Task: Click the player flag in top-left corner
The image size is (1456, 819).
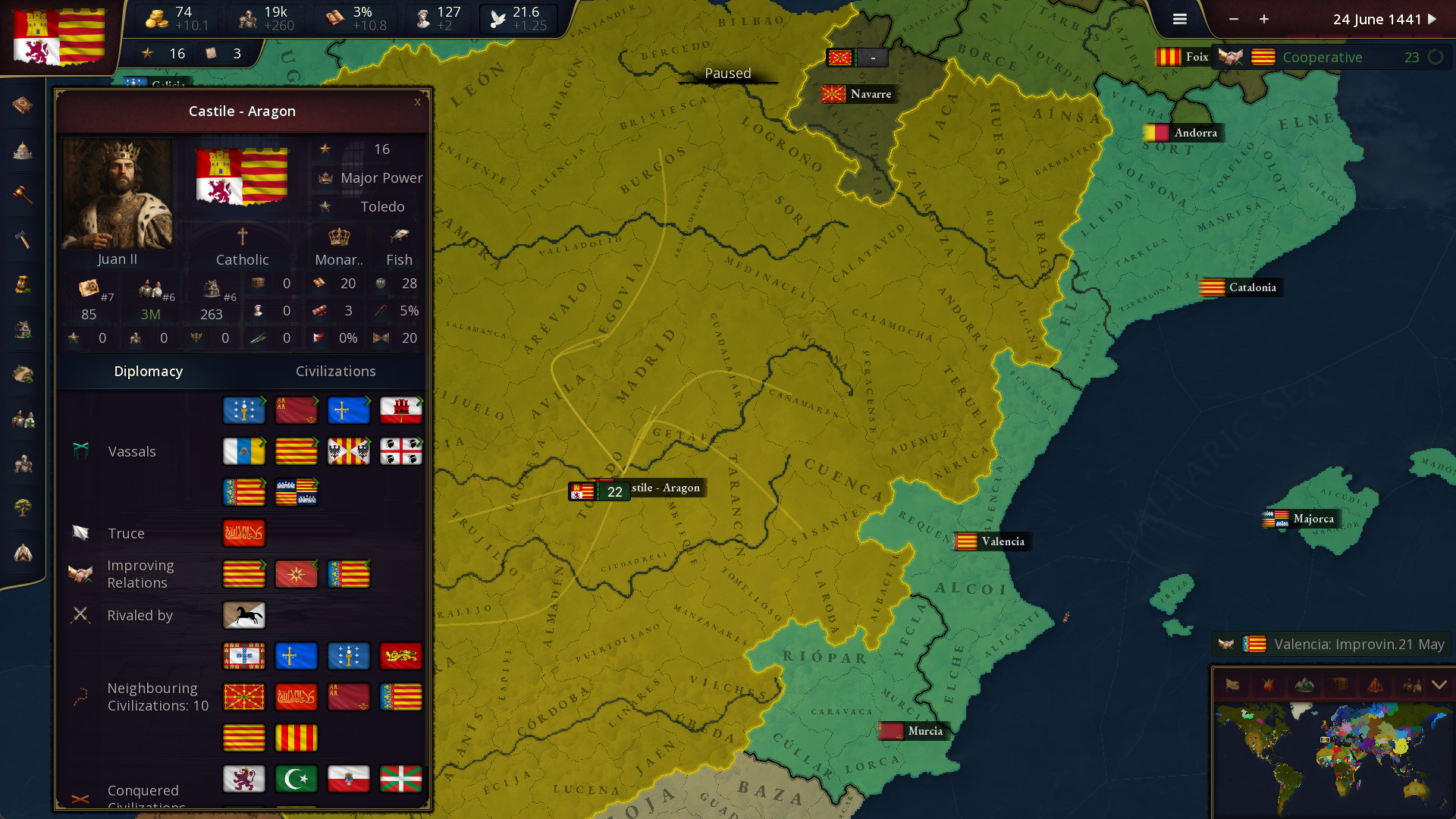Action: click(59, 36)
